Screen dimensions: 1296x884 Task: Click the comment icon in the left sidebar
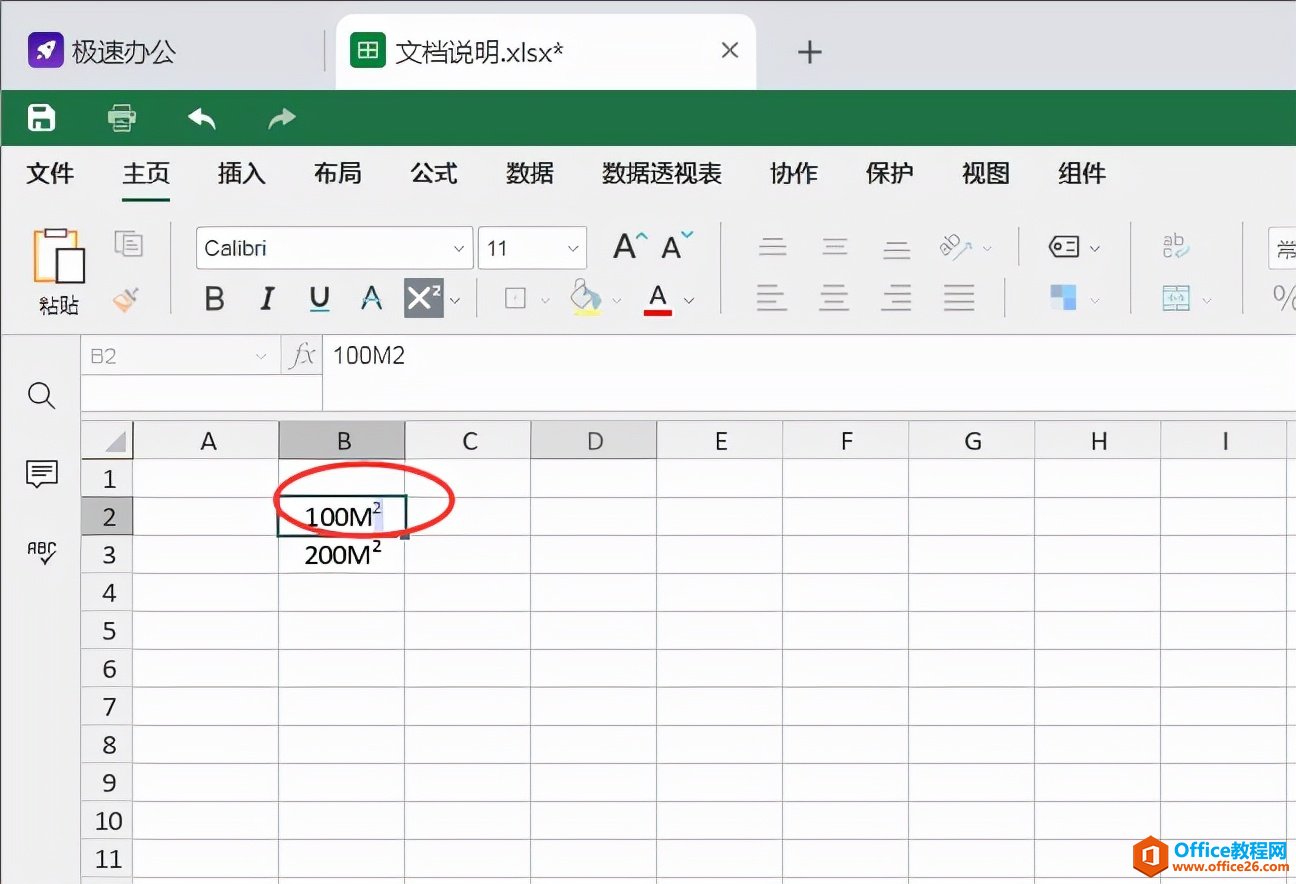click(41, 474)
